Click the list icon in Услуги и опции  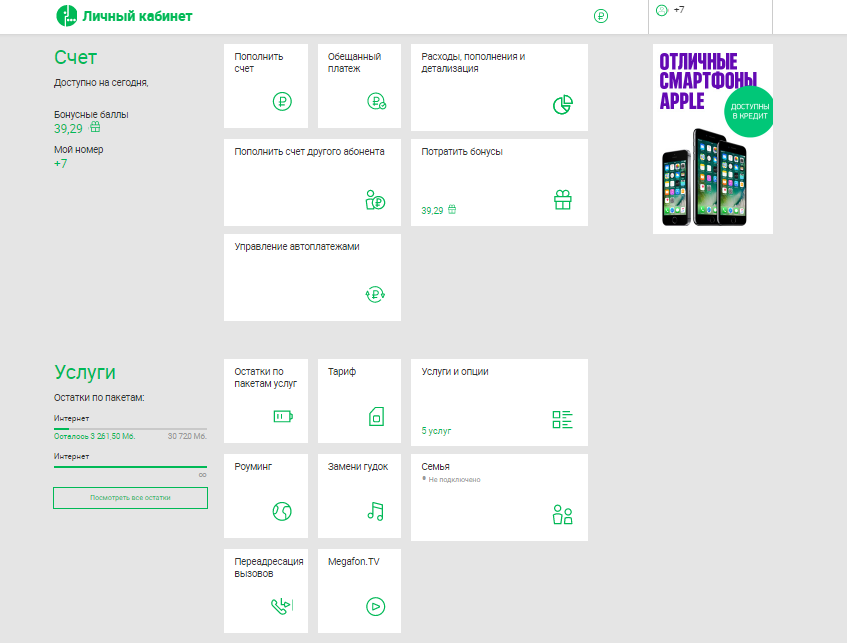(562, 419)
